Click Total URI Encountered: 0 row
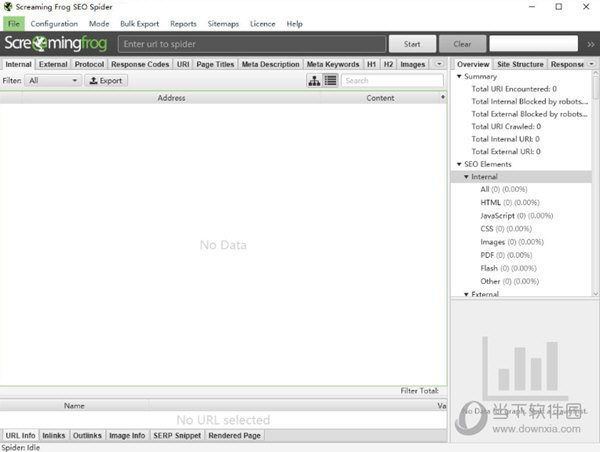The image size is (600, 452). click(x=514, y=89)
